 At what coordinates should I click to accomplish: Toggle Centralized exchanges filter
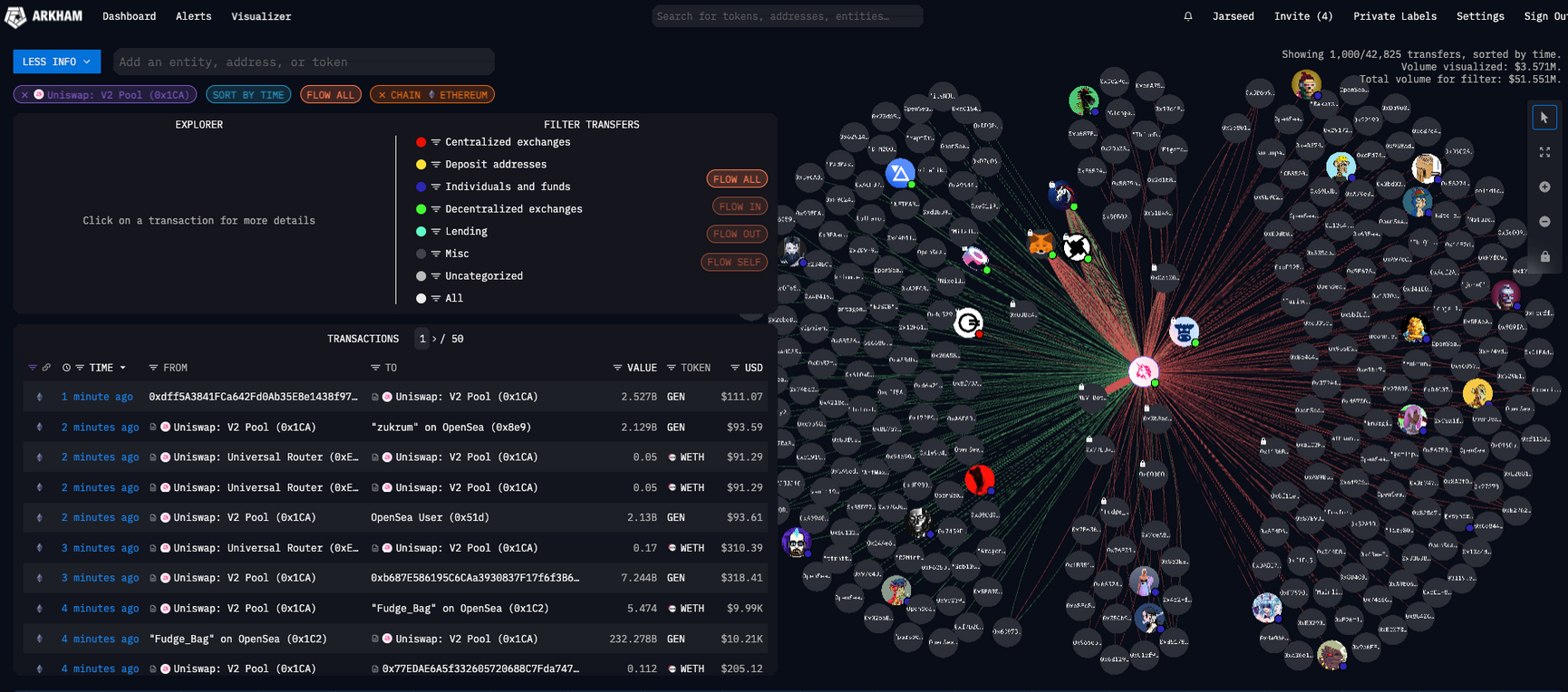pyautogui.click(x=493, y=142)
